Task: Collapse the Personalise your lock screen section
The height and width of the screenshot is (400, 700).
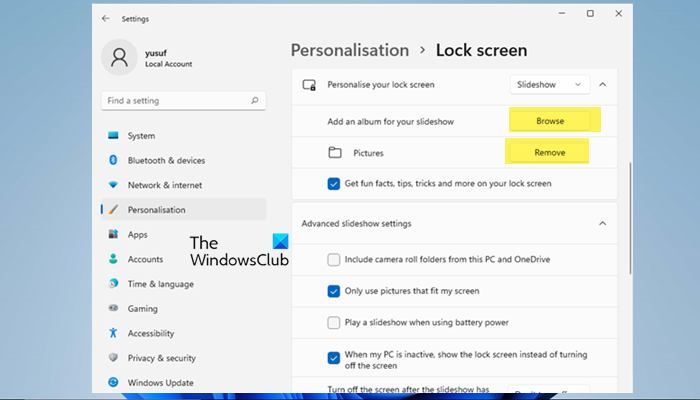Action: click(x=602, y=85)
